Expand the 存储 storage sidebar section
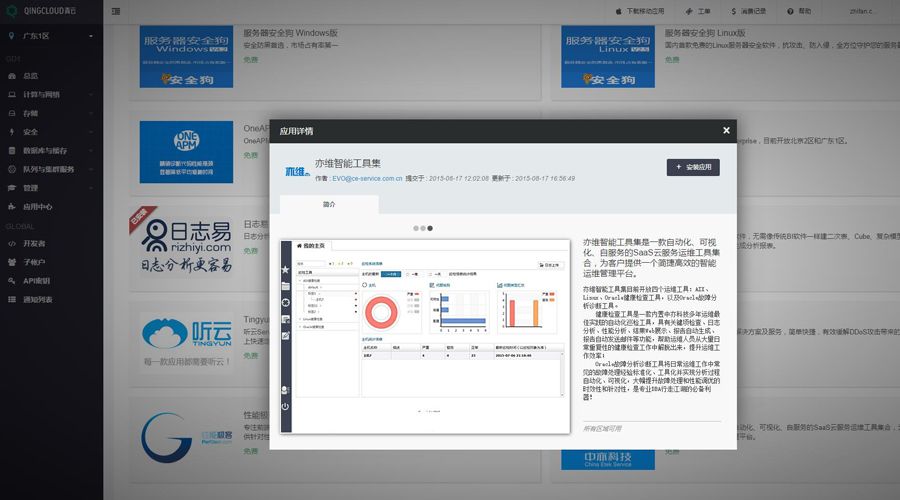 click(x=30, y=113)
